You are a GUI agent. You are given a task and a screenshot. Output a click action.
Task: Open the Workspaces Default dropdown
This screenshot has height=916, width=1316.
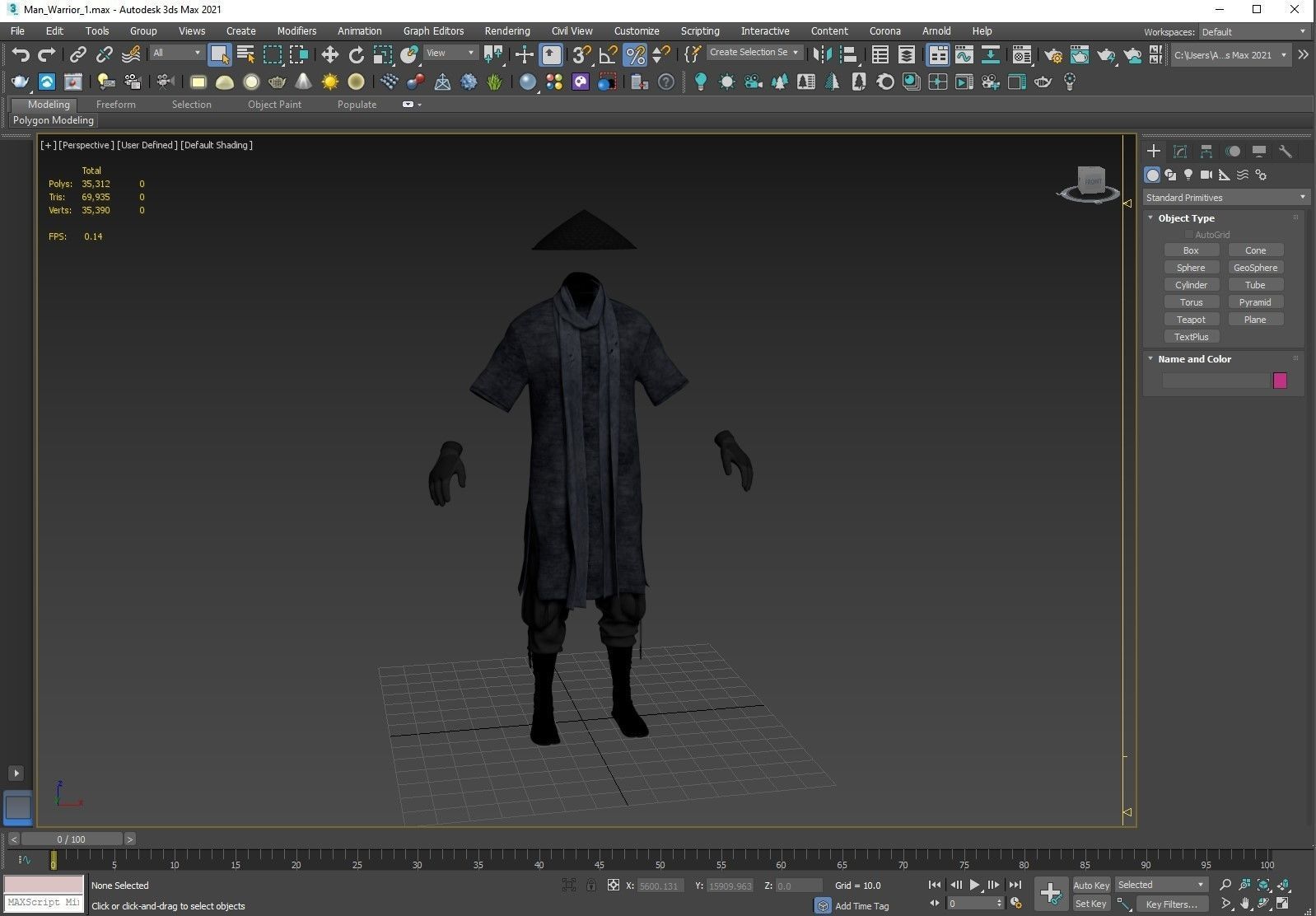(x=1253, y=31)
